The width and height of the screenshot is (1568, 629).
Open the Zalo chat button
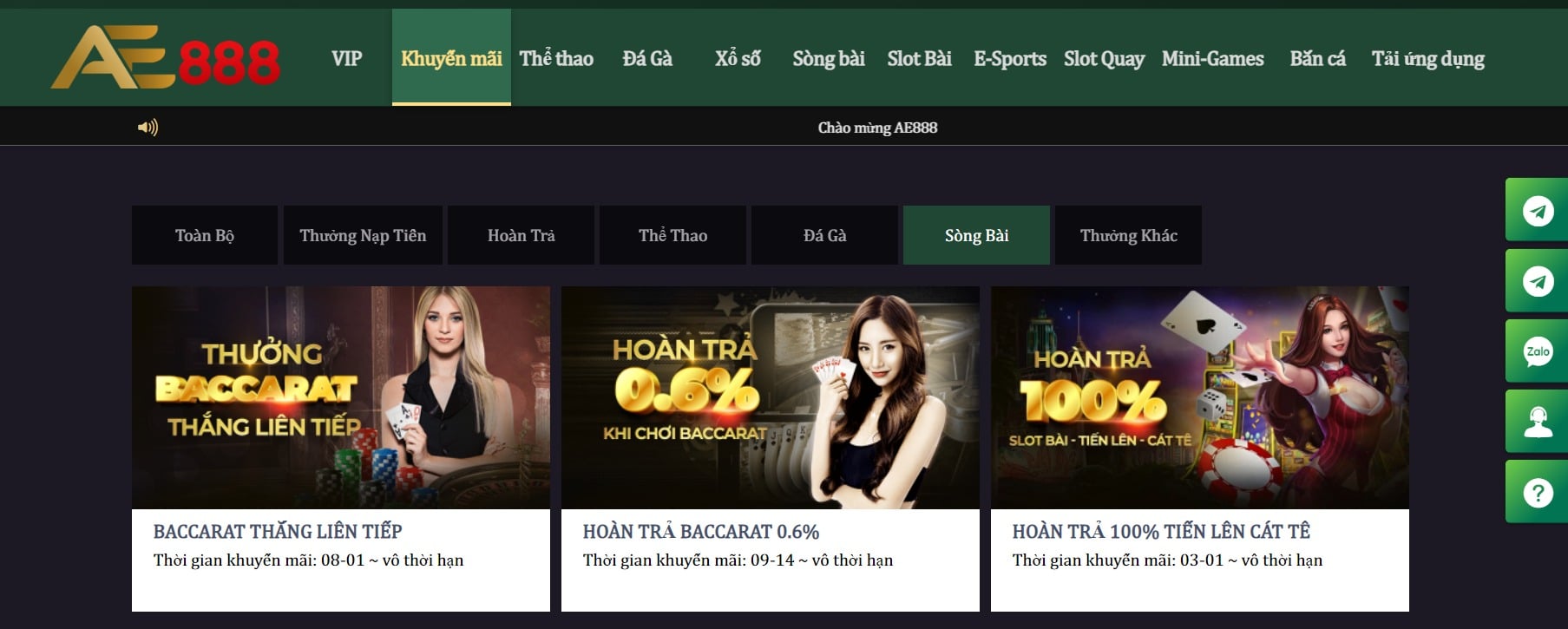click(x=1537, y=351)
